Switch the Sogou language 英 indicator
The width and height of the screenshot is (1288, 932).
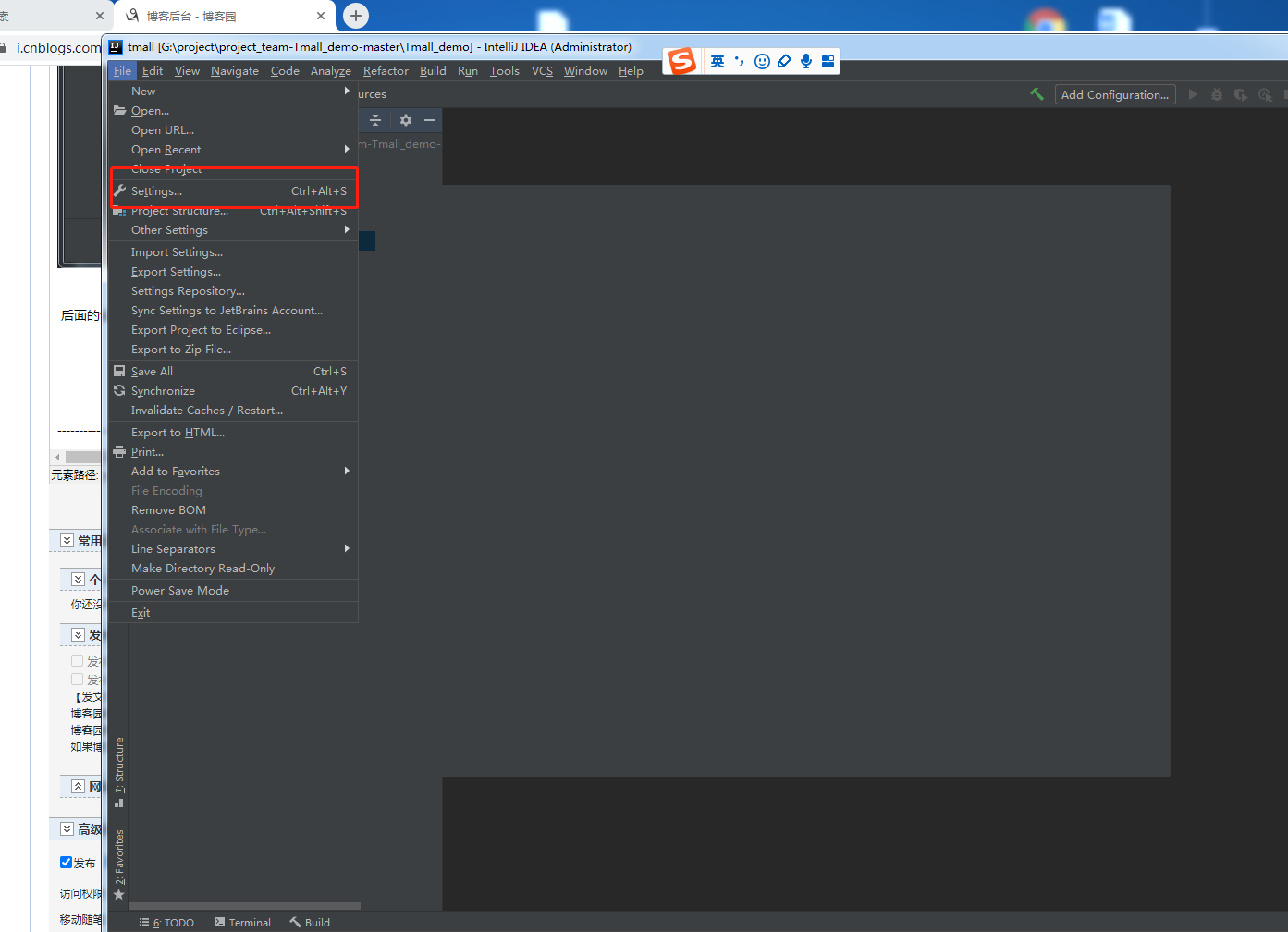pyautogui.click(x=718, y=61)
